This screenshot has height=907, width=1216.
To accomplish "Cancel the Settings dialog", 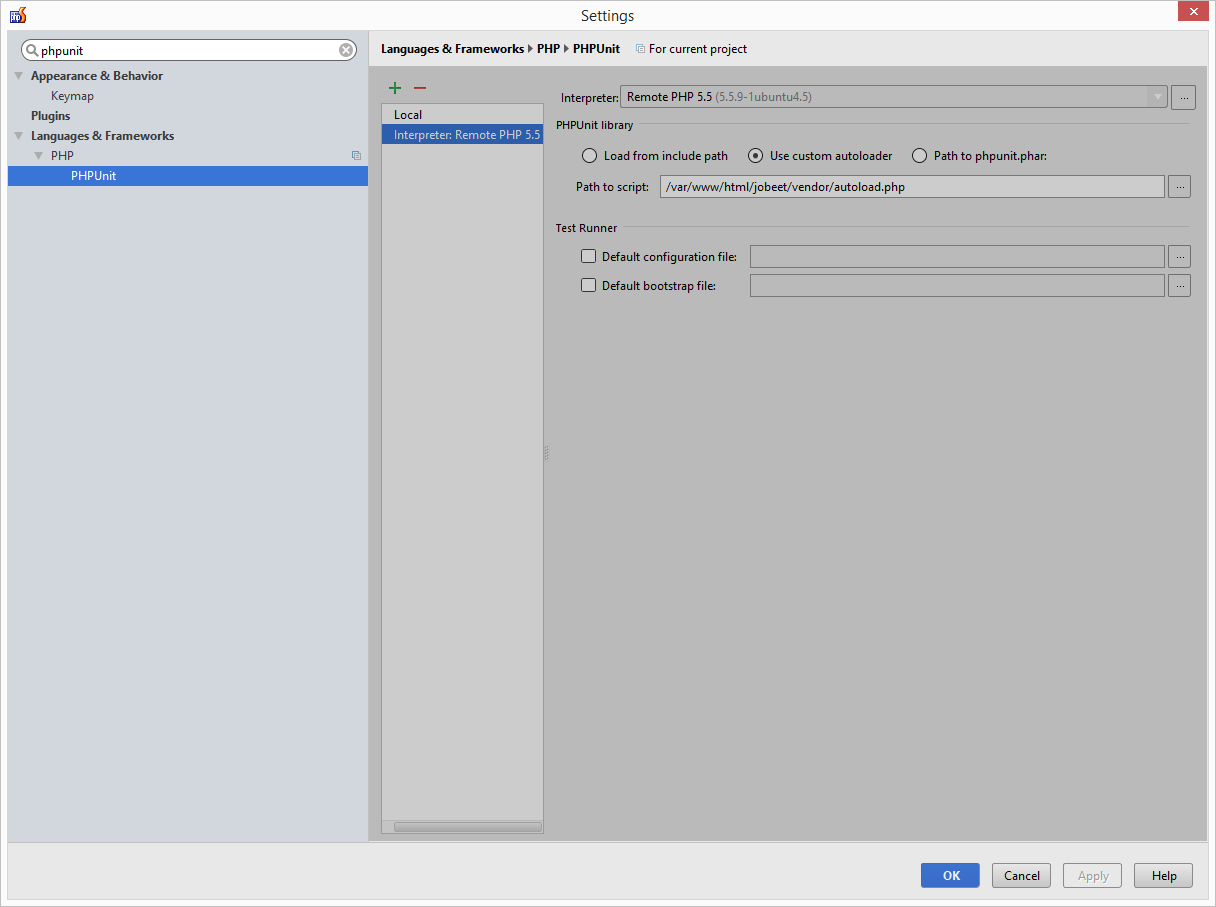I will click(x=1022, y=875).
